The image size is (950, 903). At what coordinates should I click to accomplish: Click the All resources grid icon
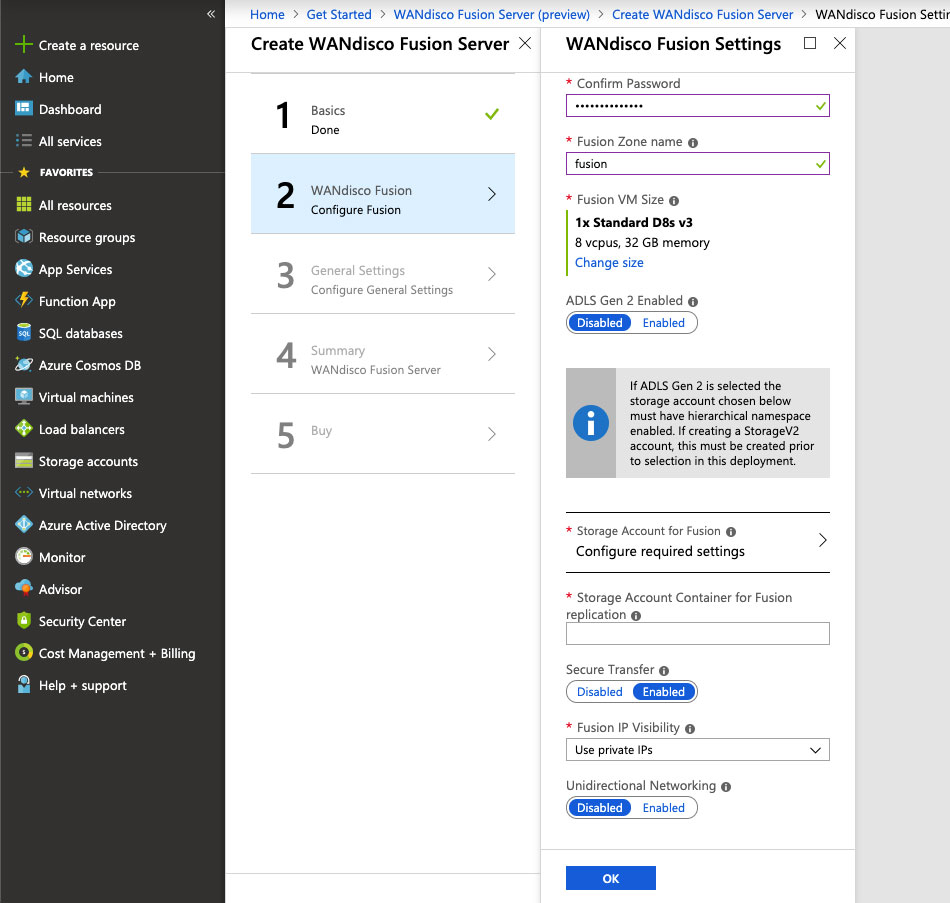point(24,204)
